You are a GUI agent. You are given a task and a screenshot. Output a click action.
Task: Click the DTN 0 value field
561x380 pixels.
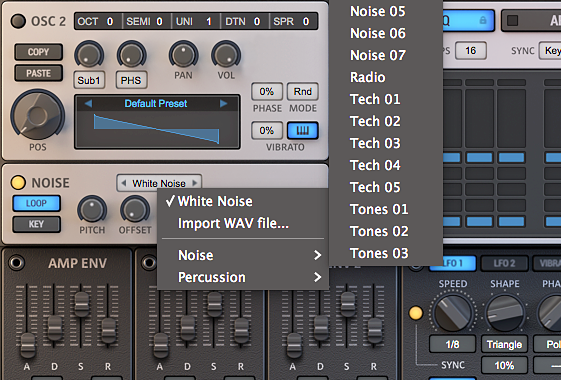[x=245, y=21]
